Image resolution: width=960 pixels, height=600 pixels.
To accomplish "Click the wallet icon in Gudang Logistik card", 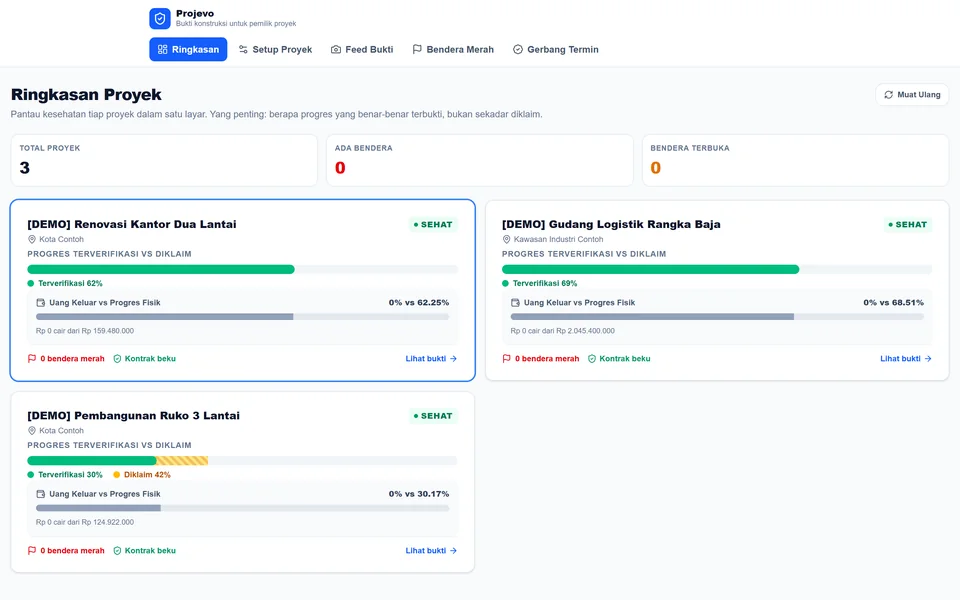I will pos(515,302).
